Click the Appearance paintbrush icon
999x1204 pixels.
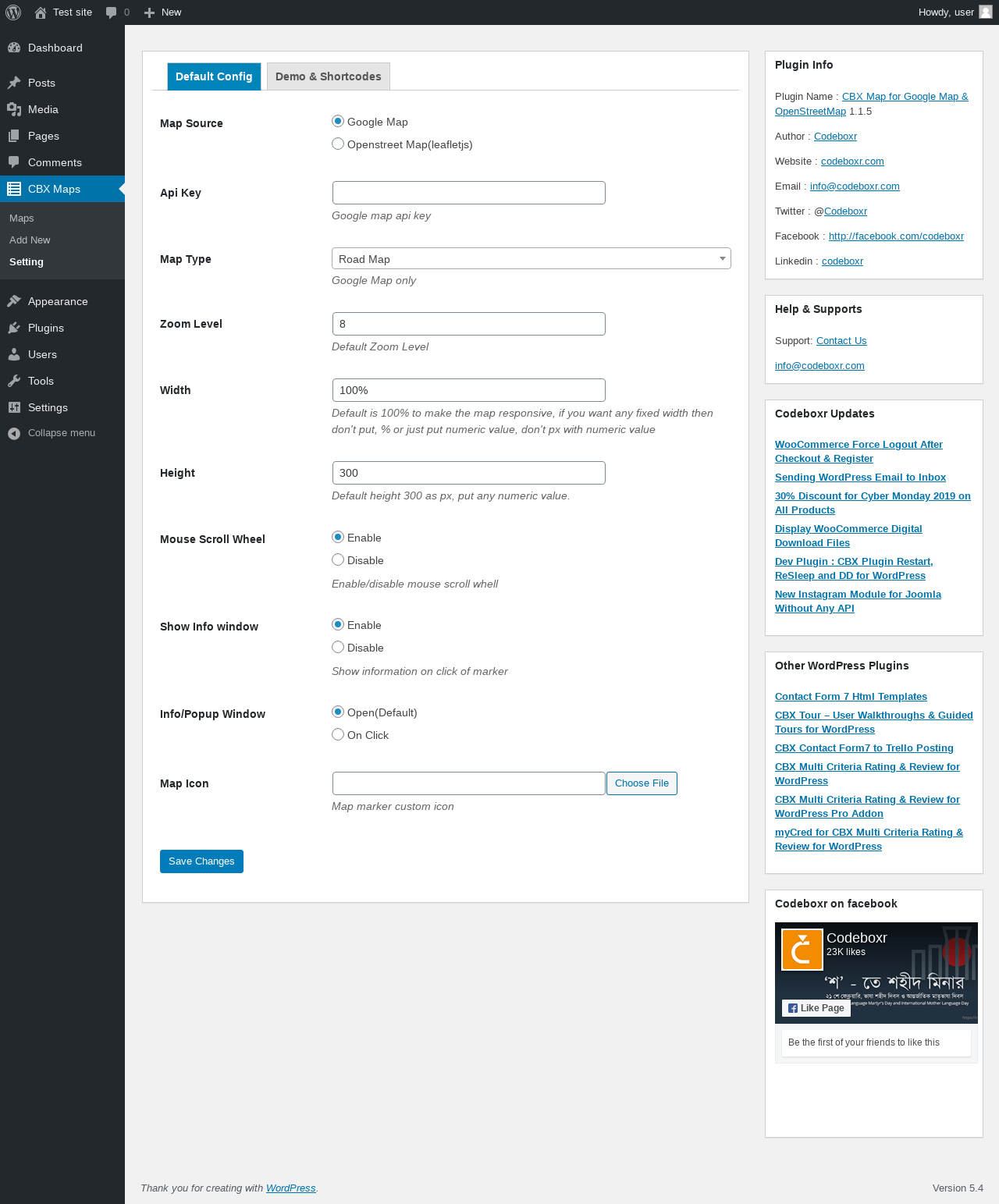pyautogui.click(x=14, y=301)
